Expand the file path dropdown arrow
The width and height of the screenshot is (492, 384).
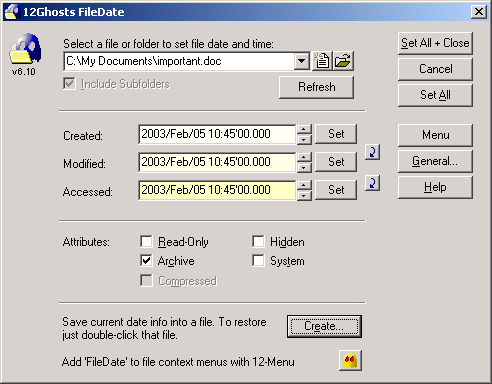(302, 61)
